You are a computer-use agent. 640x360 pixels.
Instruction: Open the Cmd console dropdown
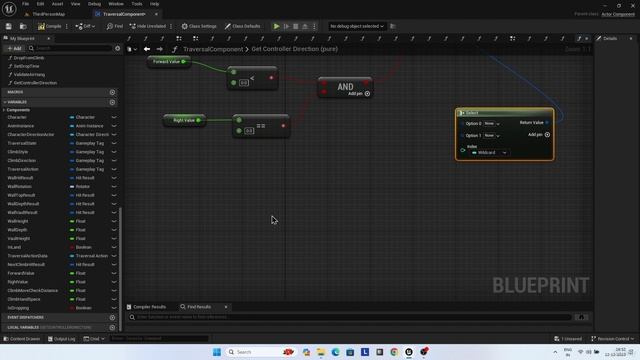click(94, 339)
